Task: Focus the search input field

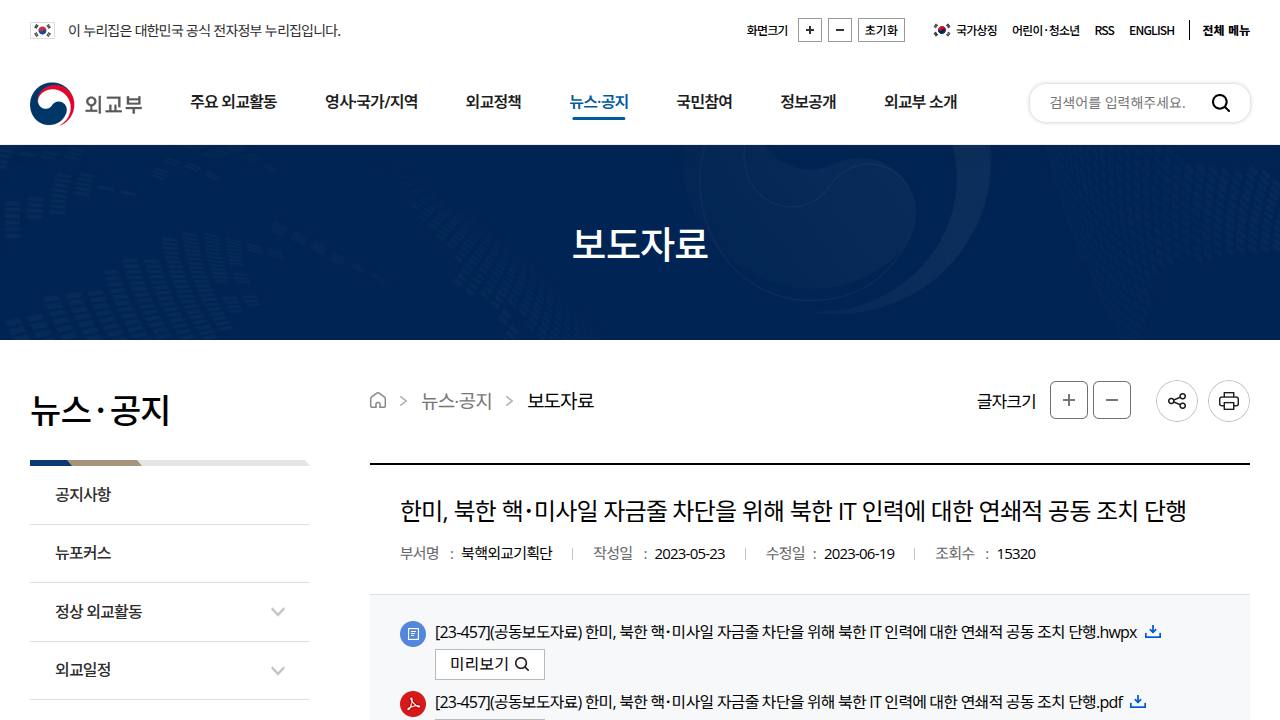Action: 1120,103
